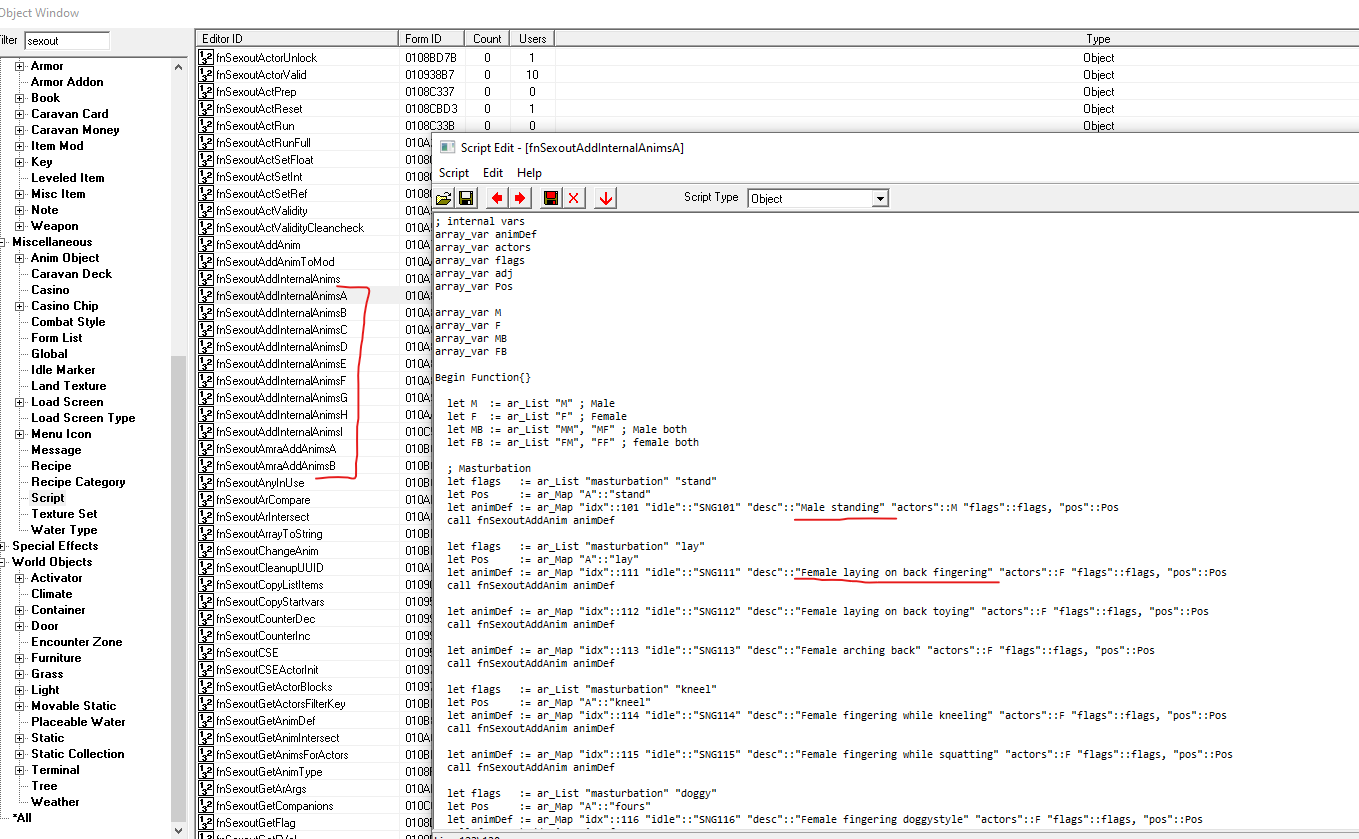Screen dimensions: 1359x839
Task: Click script icon beside fnSexoutActRunFull
Action: 206,143
